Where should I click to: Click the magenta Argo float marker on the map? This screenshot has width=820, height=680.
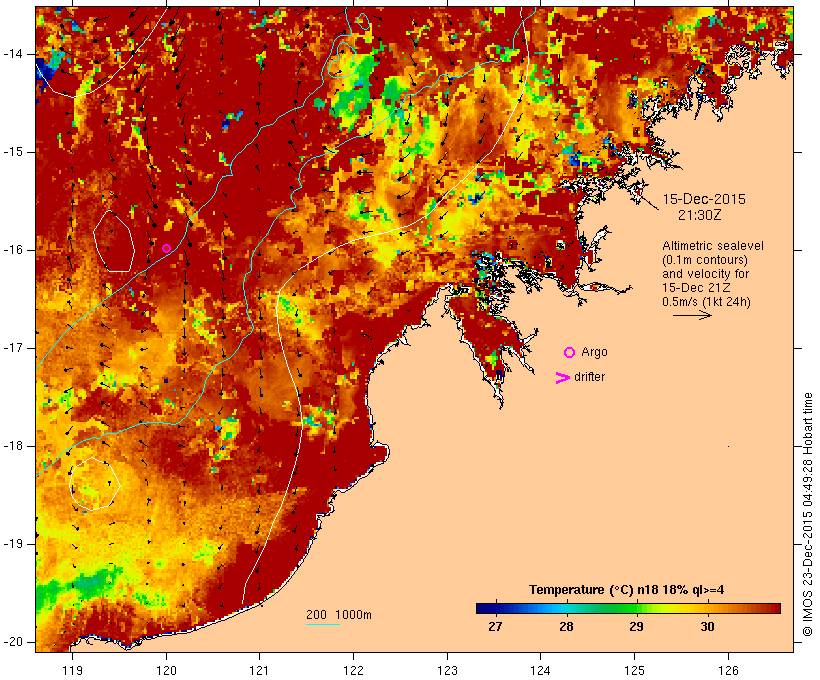click(166, 248)
